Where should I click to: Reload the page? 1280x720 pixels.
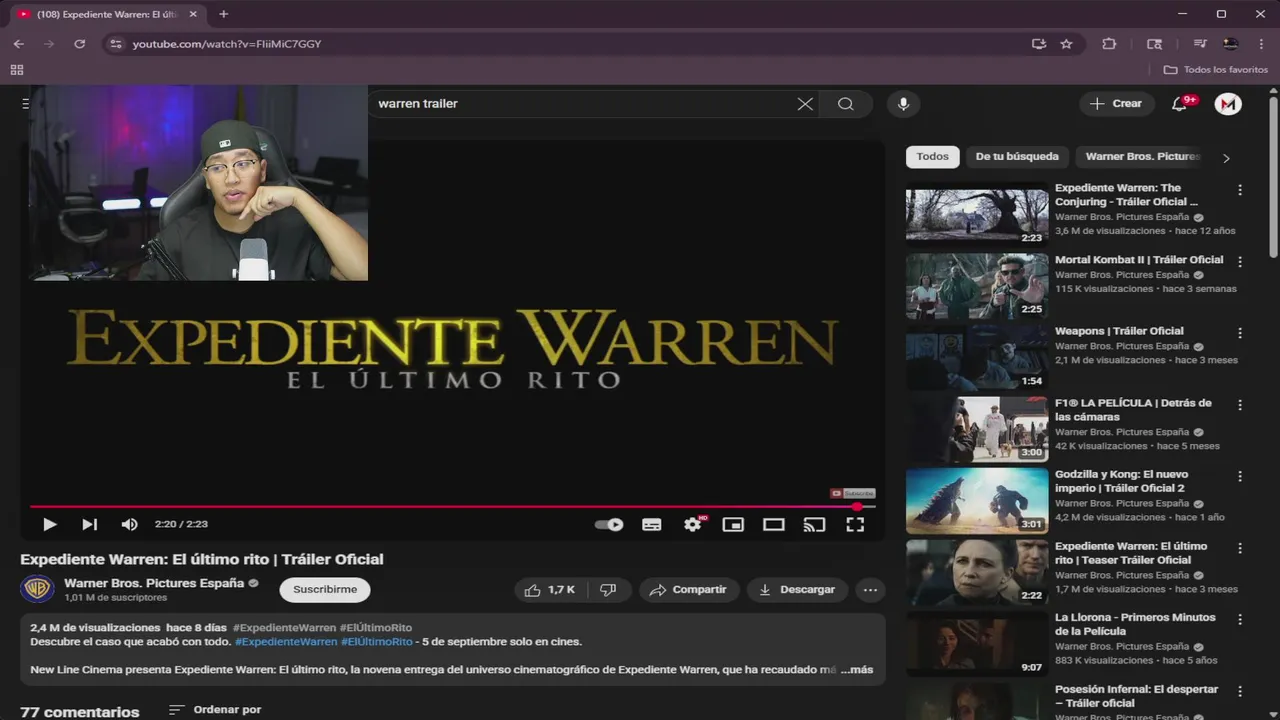click(x=80, y=44)
